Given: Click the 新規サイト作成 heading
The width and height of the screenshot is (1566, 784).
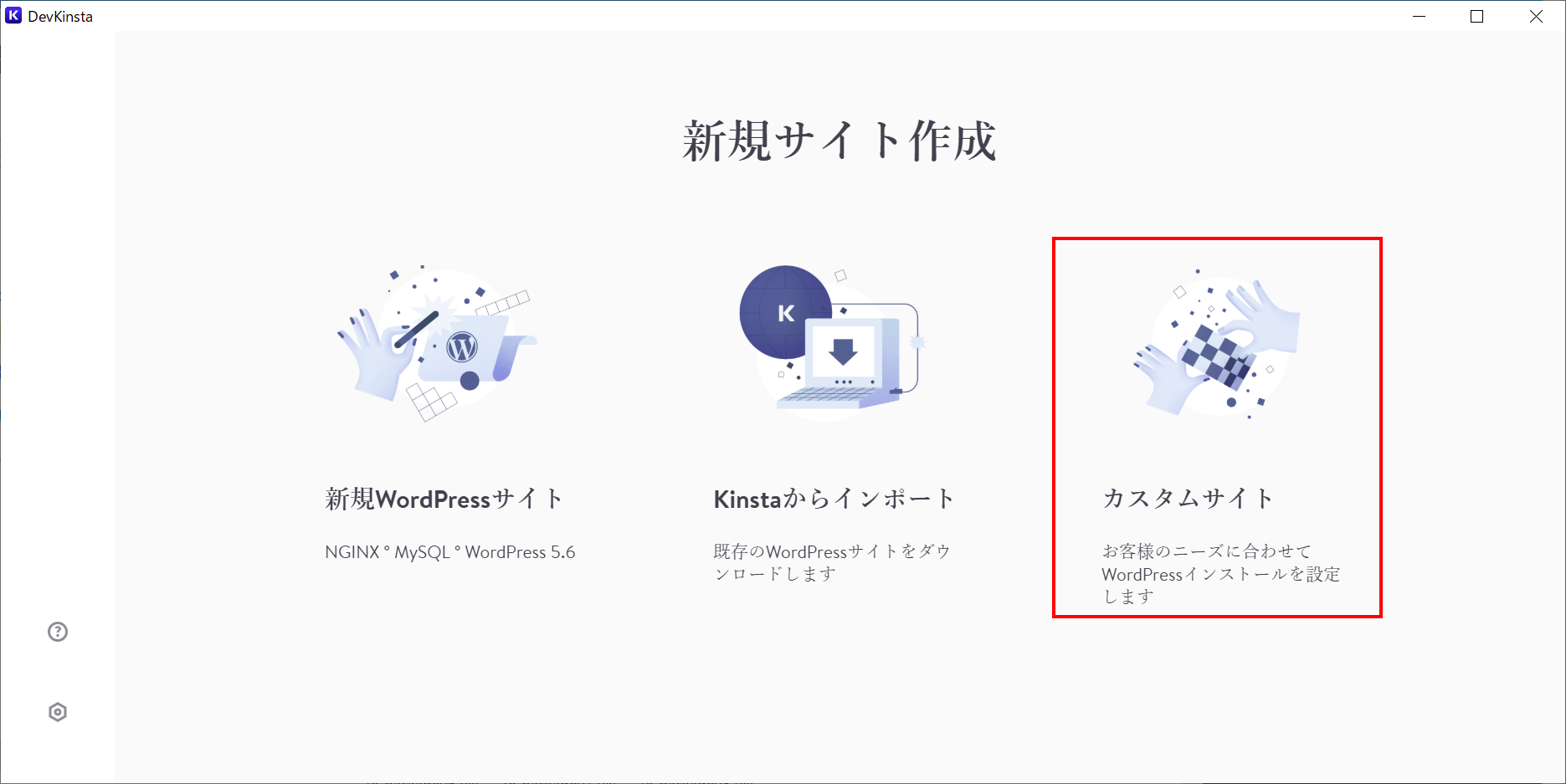Looking at the screenshot, I should pos(839,141).
